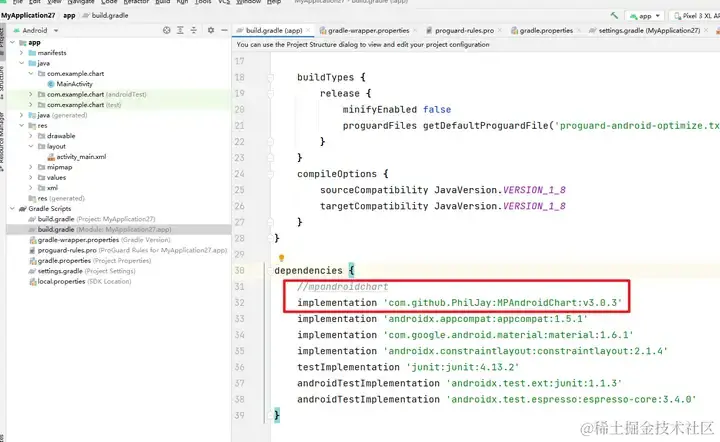Viewport: 720px width, 442px height.
Task: Select settings.gradle (Project Settings) file
Action: 82,271
